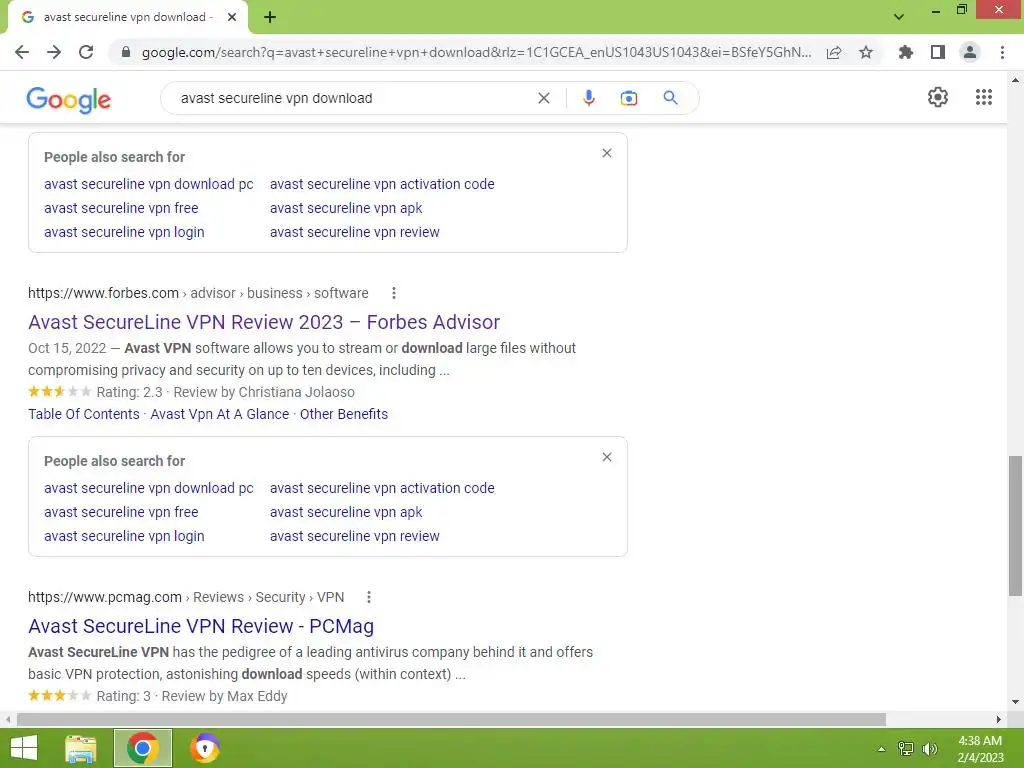Image resolution: width=1024 pixels, height=768 pixels.
Task: Search by image with the camera icon
Action: click(x=628, y=98)
